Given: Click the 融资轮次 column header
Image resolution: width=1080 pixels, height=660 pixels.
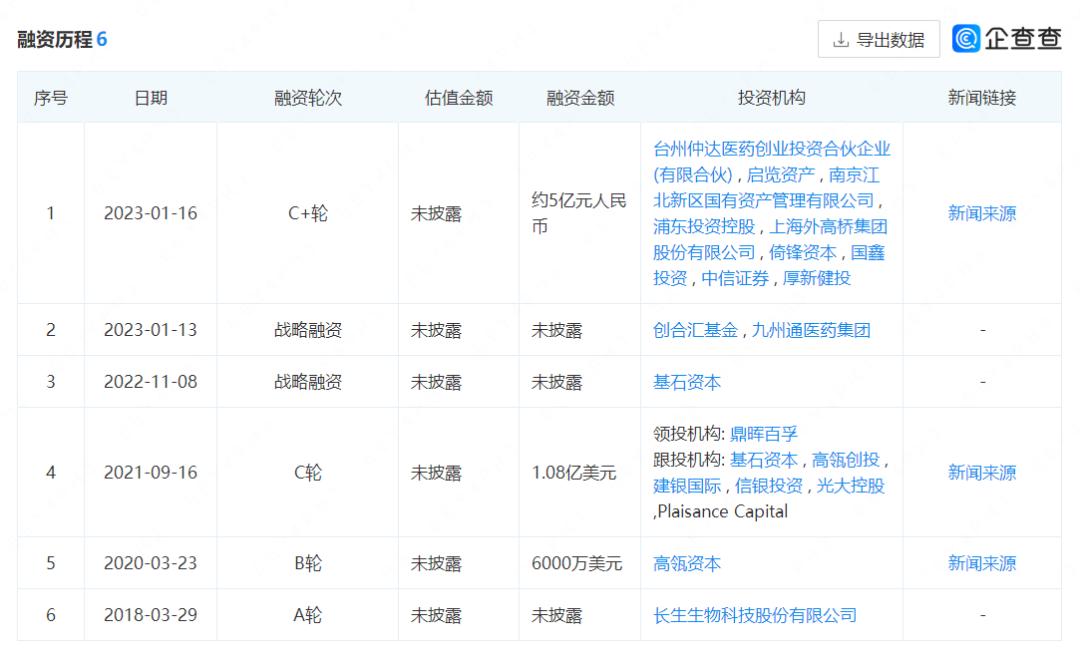Looking at the screenshot, I should pyautogui.click(x=308, y=98).
